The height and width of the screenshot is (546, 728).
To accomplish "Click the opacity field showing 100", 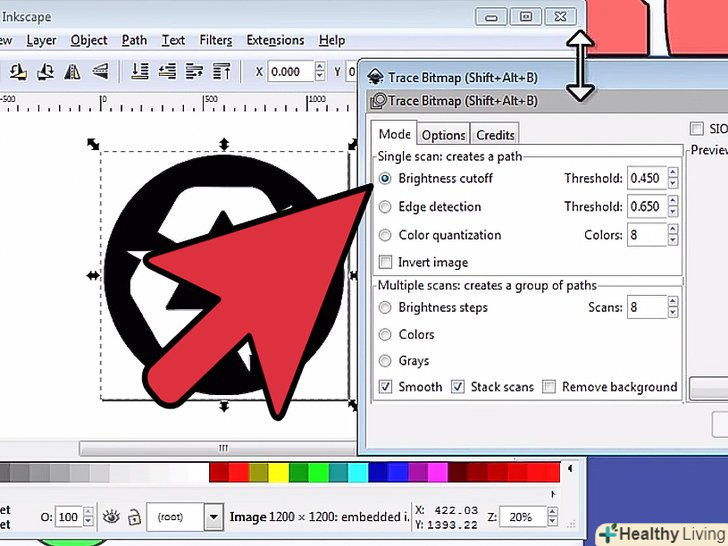I will coord(69,517).
